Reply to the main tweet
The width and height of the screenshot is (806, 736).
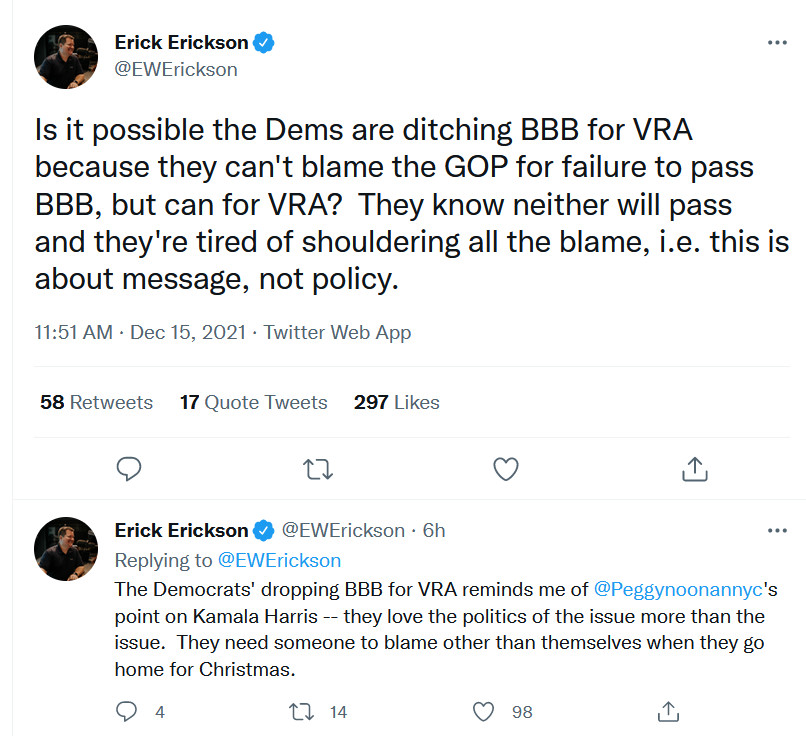pos(128,468)
